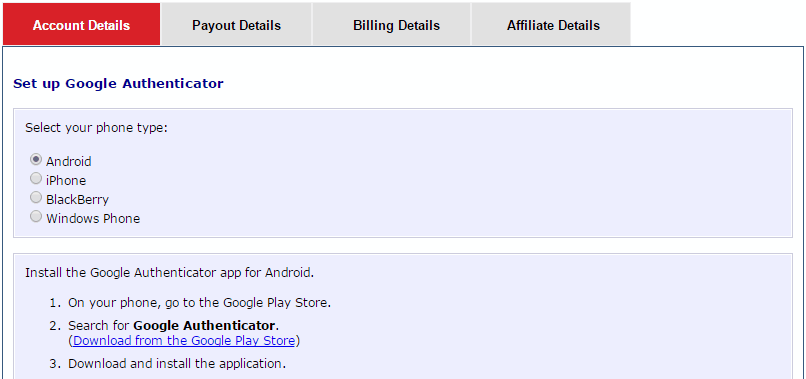Image resolution: width=806 pixels, height=379 pixels.
Task: Click the 'iPhone' text label
Action: click(66, 181)
